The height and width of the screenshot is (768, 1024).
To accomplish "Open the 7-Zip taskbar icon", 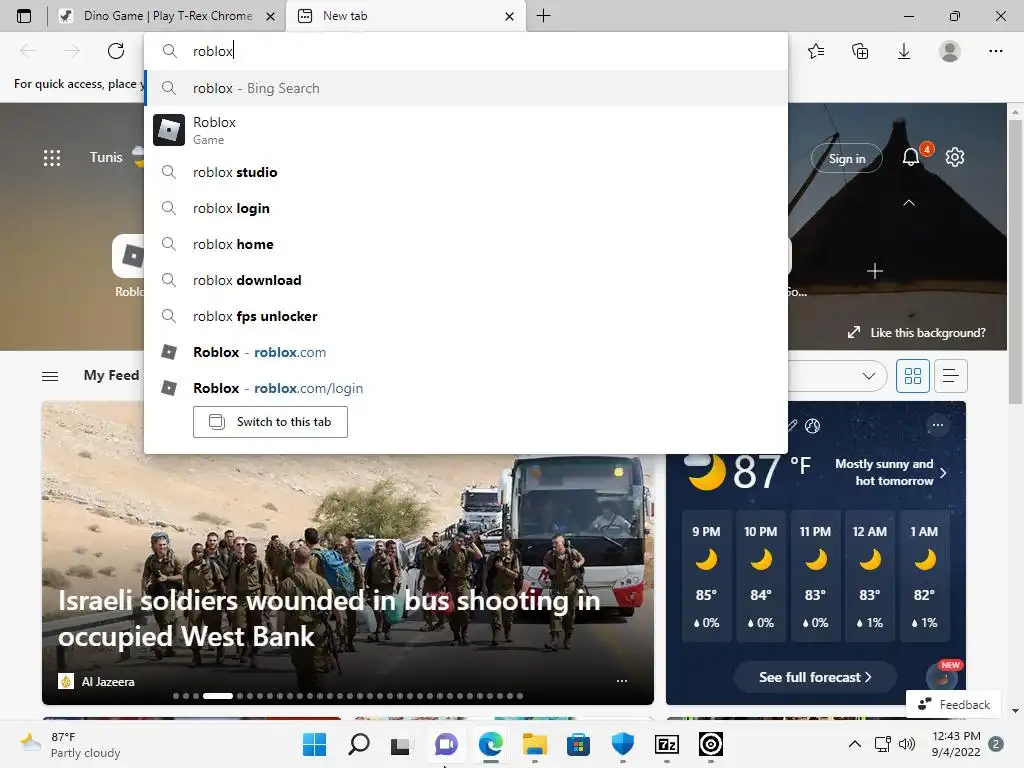I will 666,744.
